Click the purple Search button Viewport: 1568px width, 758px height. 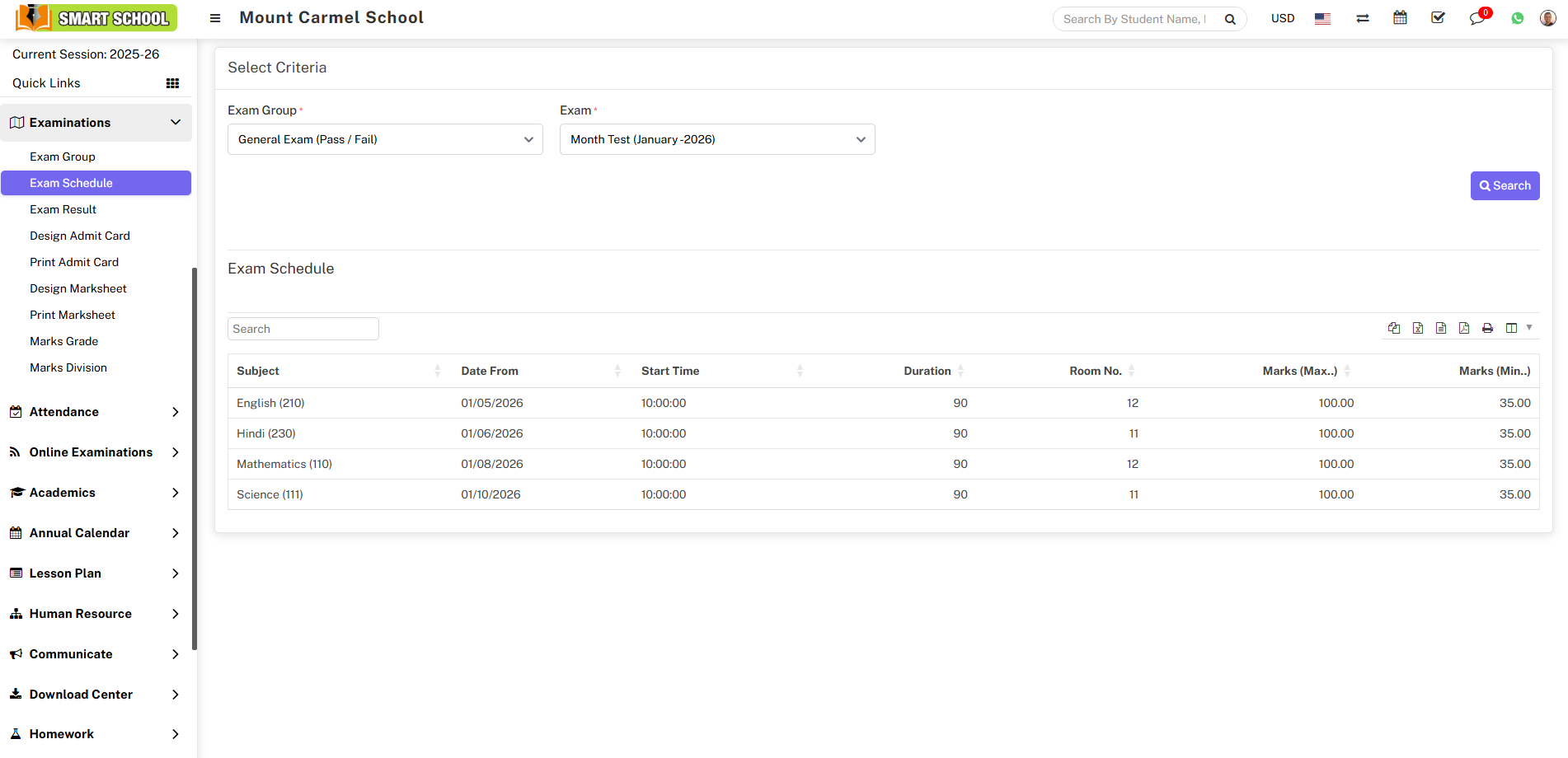1505,185
